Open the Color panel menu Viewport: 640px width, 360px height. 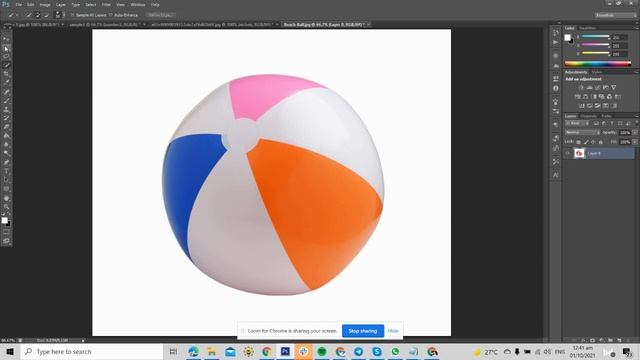click(636, 28)
